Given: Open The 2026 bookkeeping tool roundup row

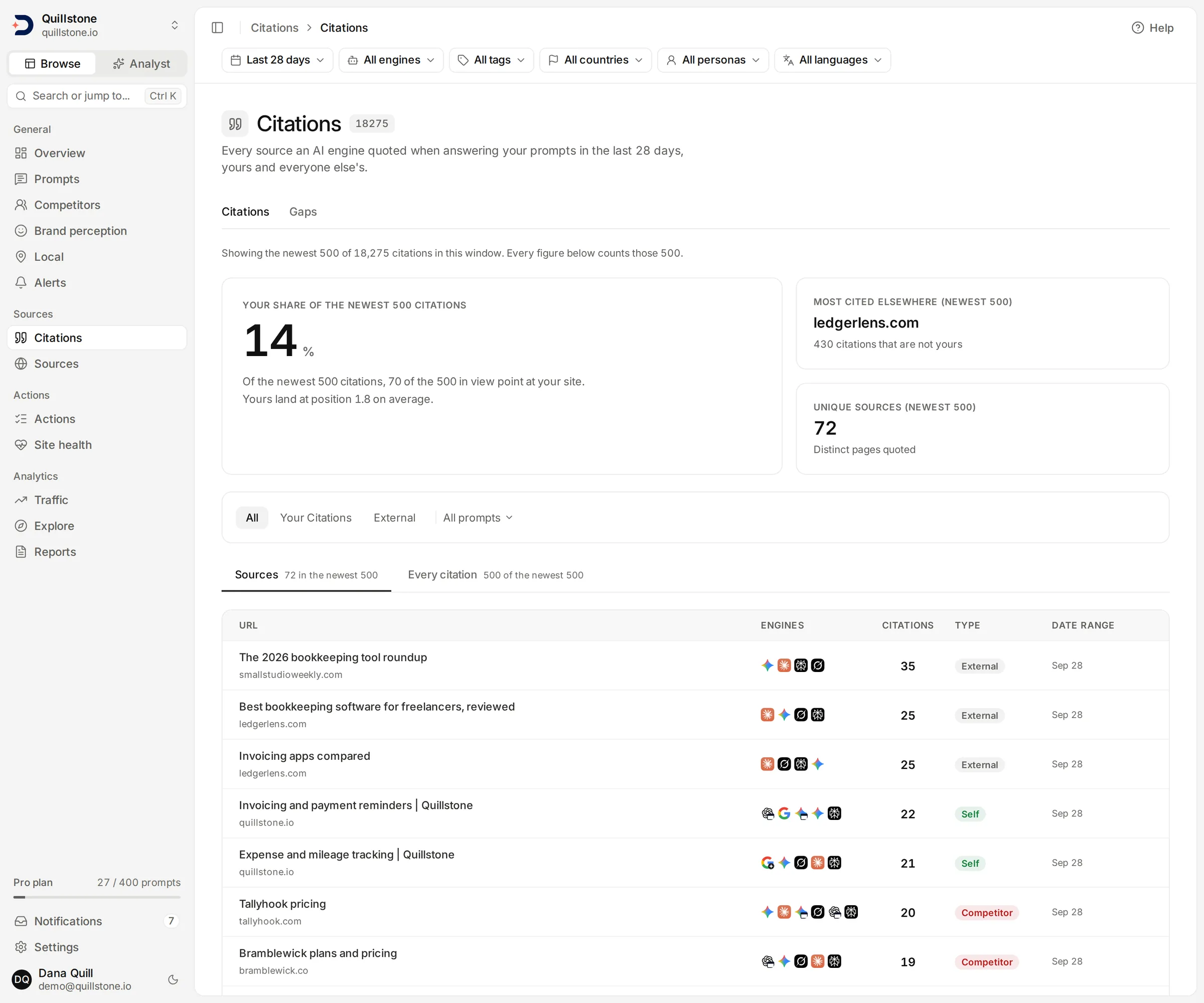Looking at the screenshot, I should 695,665.
